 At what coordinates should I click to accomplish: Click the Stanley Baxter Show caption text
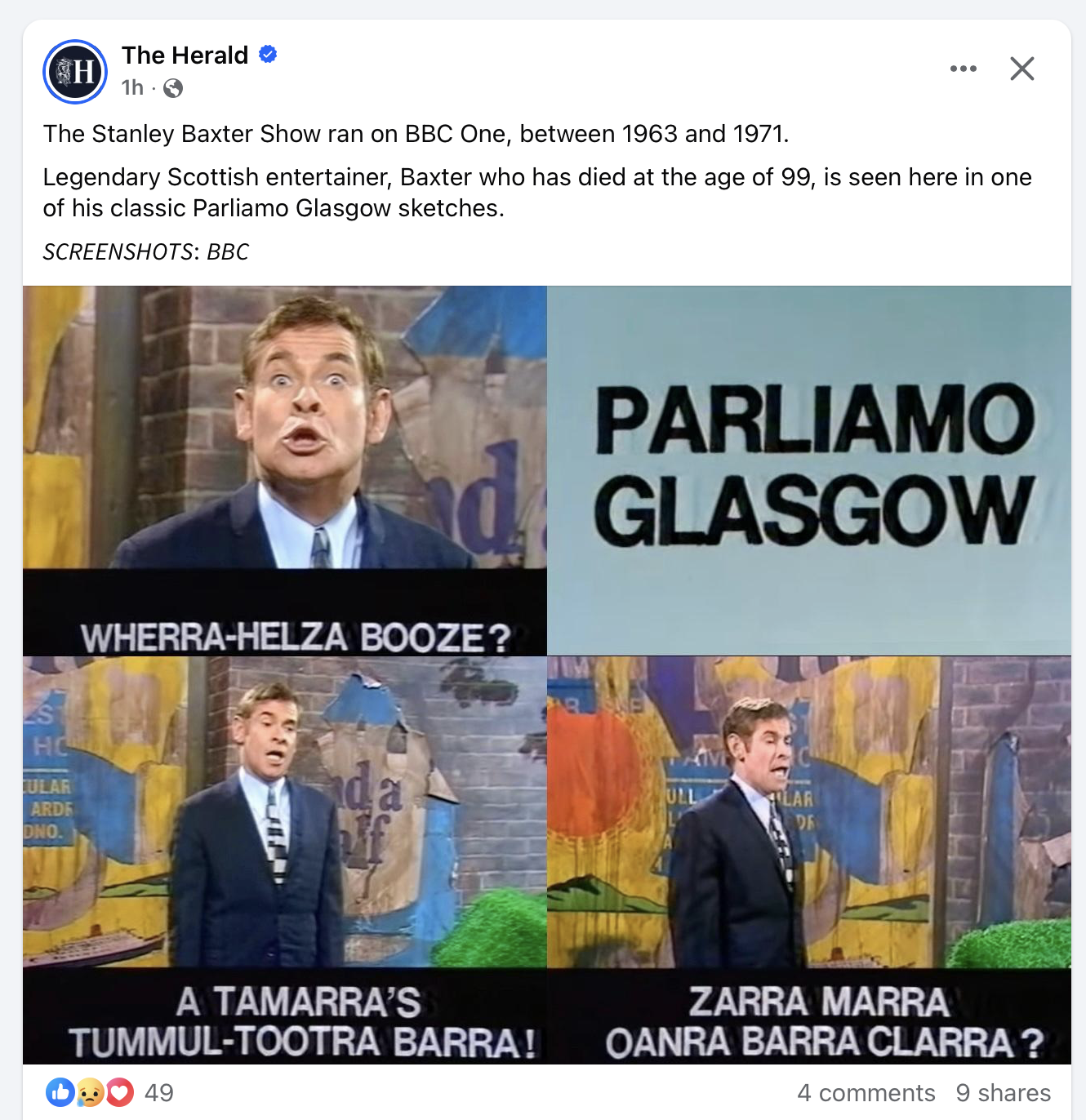pyautogui.click(x=416, y=133)
